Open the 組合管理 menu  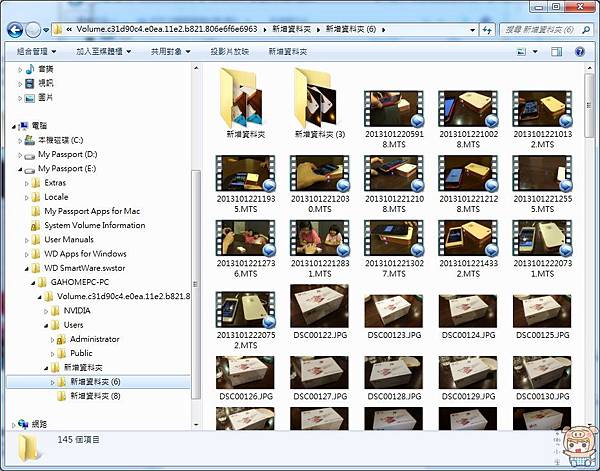coord(36,51)
